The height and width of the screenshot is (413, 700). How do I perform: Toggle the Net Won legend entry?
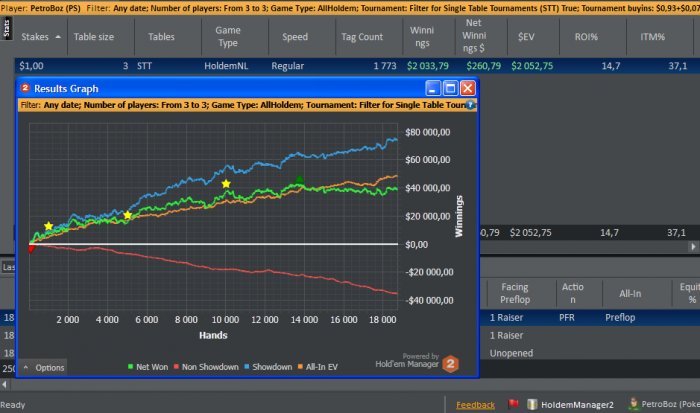pos(148,367)
